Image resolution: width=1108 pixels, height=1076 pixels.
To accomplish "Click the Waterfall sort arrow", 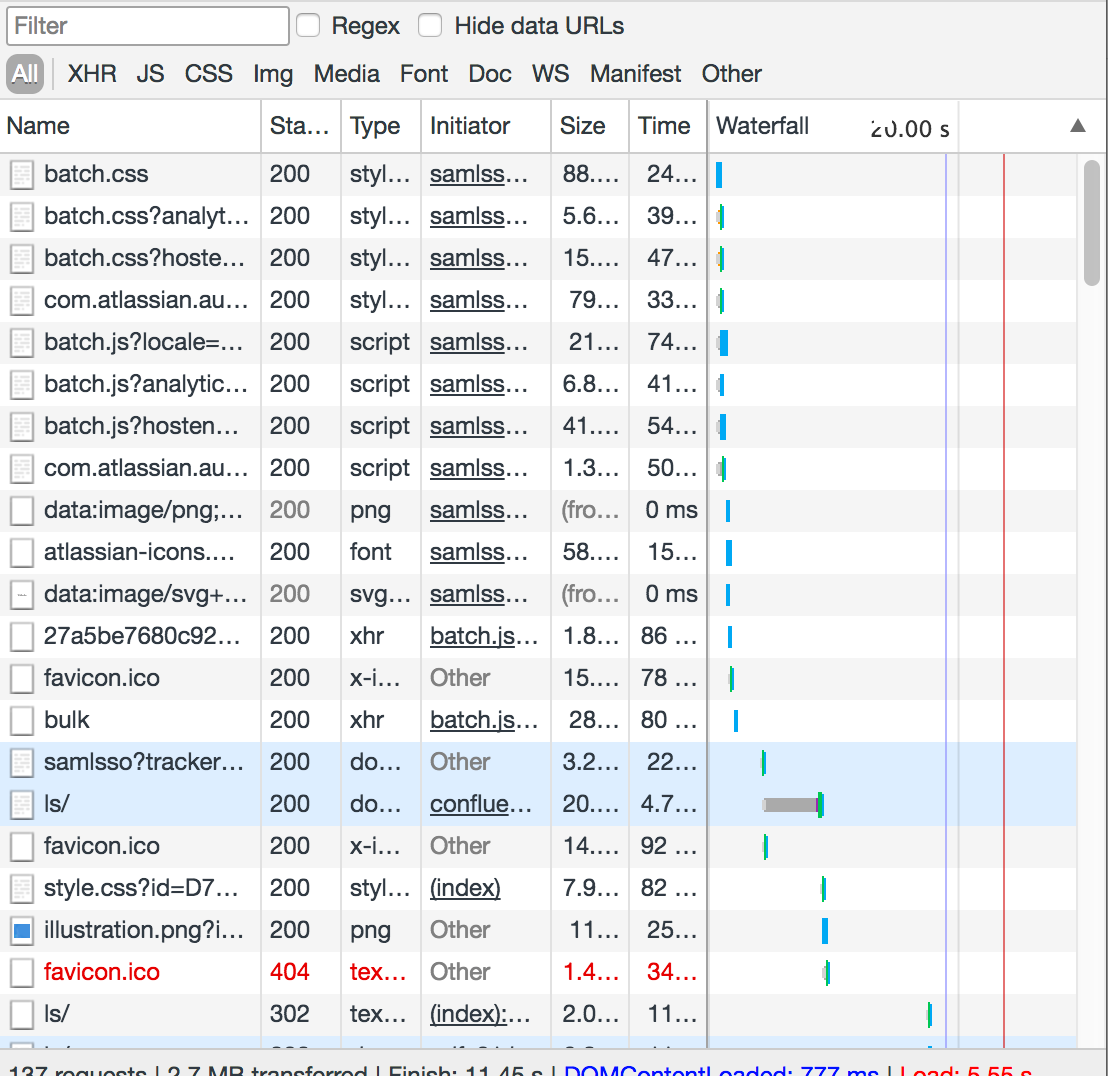I will [x=1077, y=126].
